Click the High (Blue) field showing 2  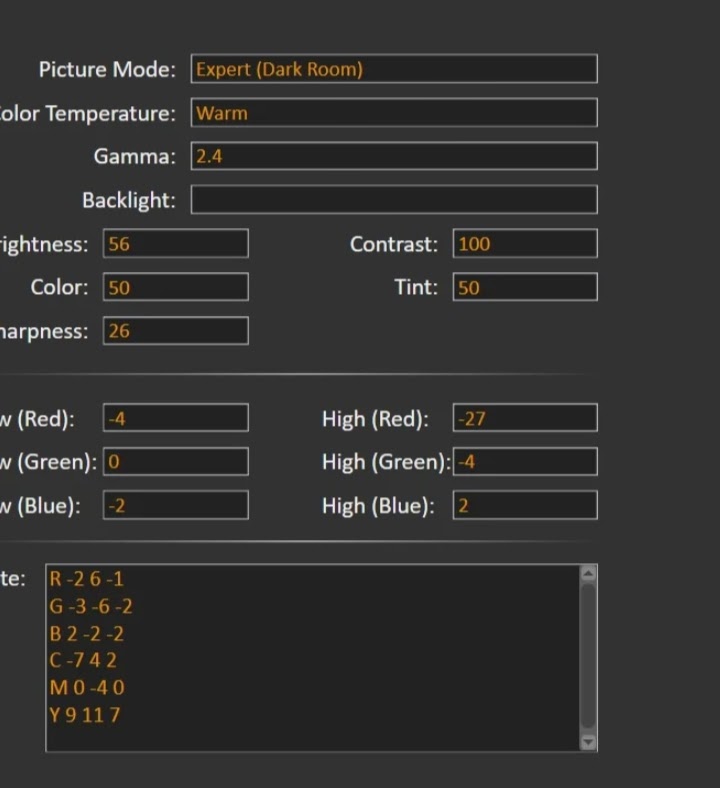coord(525,506)
